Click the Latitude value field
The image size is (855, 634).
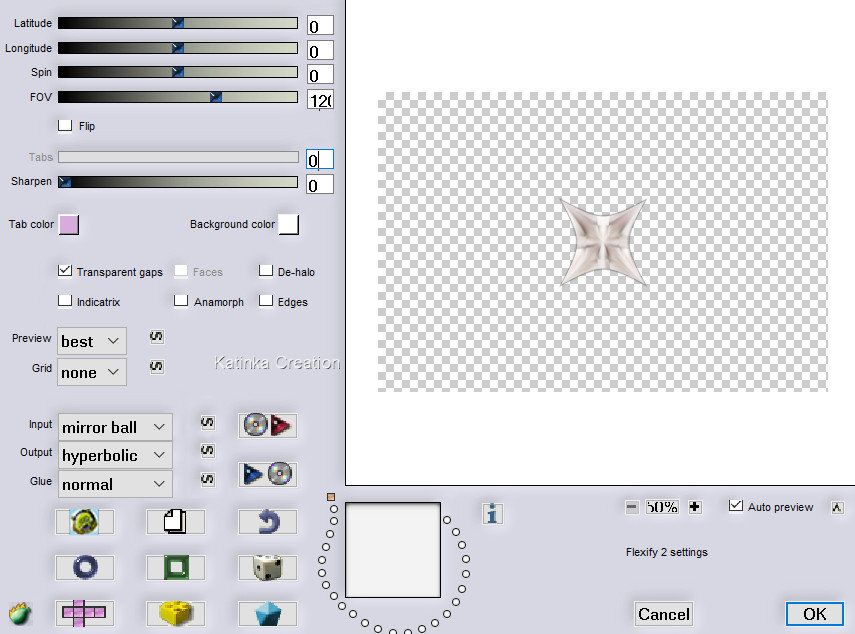pyautogui.click(x=320, y=26)
